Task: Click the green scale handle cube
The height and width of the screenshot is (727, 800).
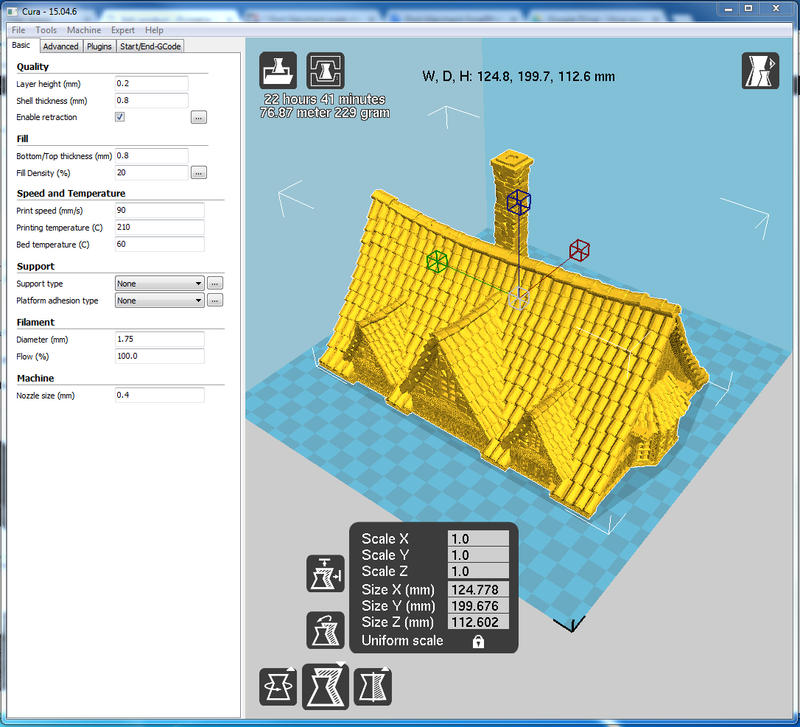Action: point(437,261)
